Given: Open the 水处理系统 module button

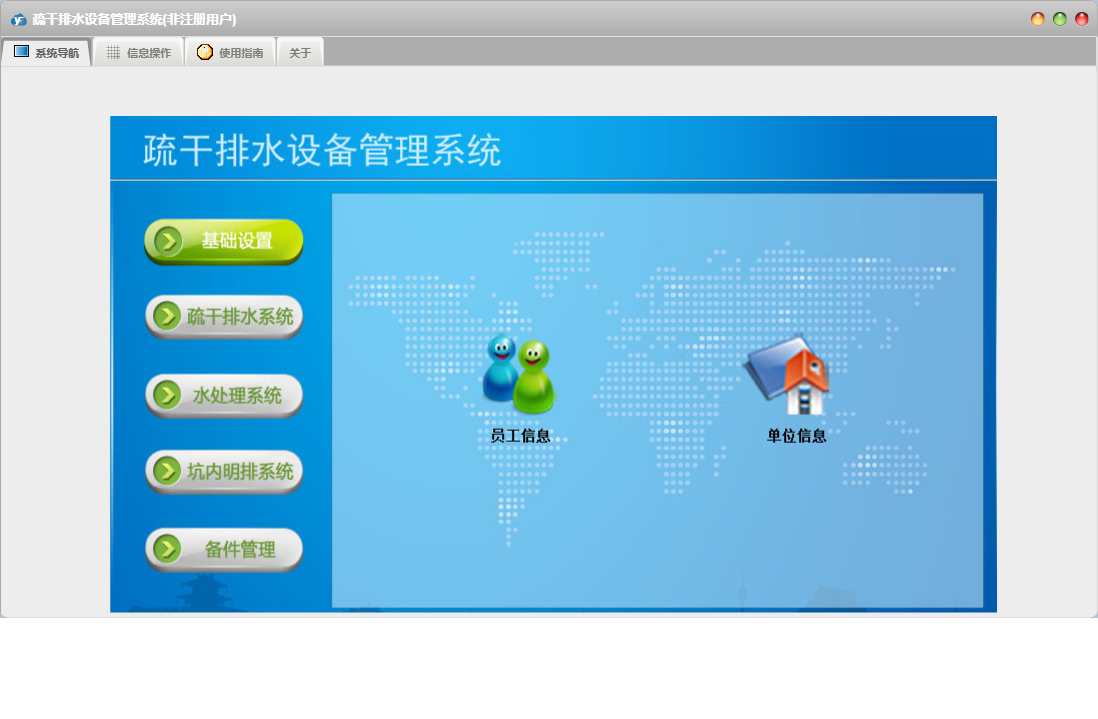Looking at the screenshot, I should (223, 396).
